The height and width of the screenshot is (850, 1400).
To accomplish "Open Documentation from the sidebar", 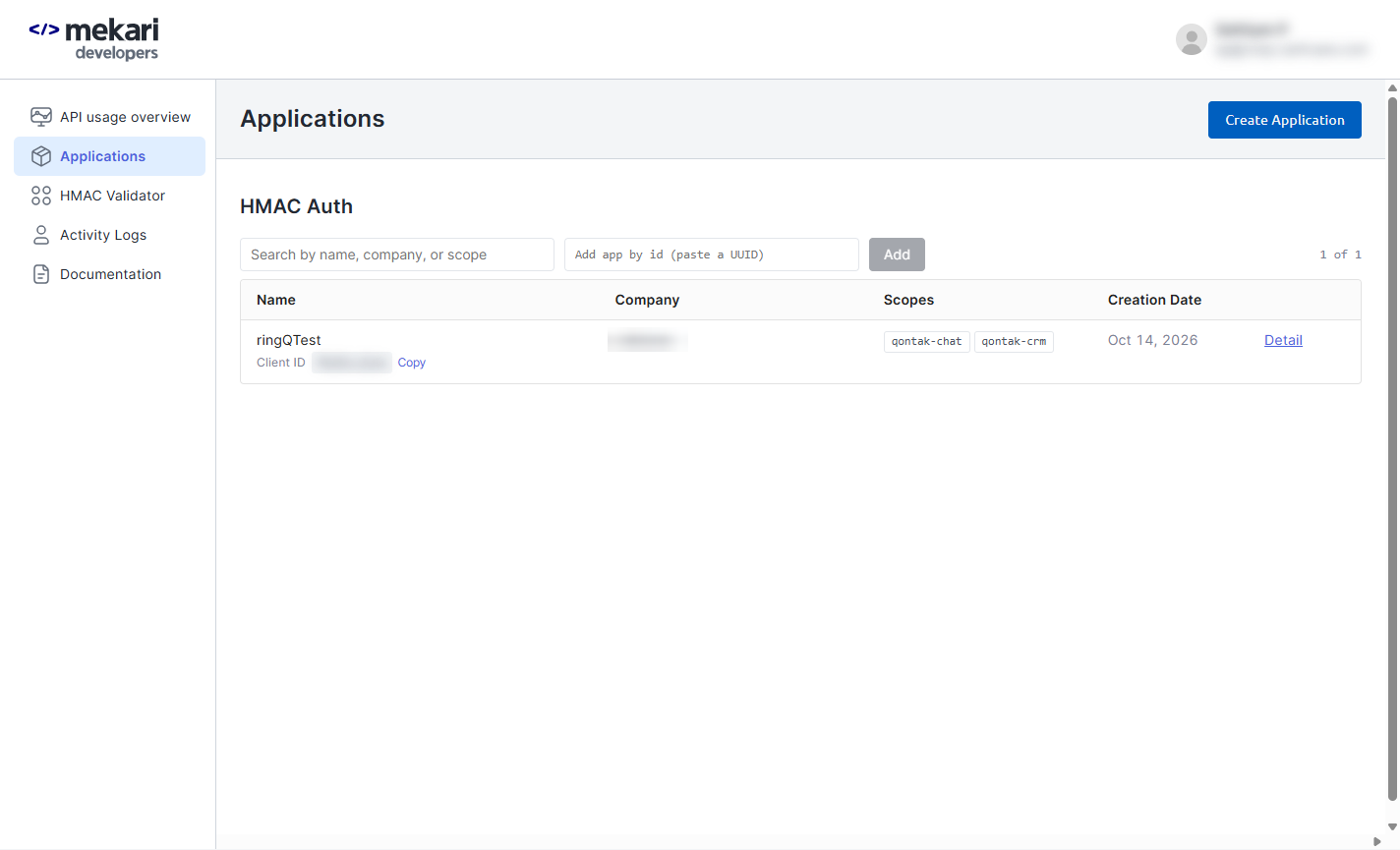I will (110, 274).
